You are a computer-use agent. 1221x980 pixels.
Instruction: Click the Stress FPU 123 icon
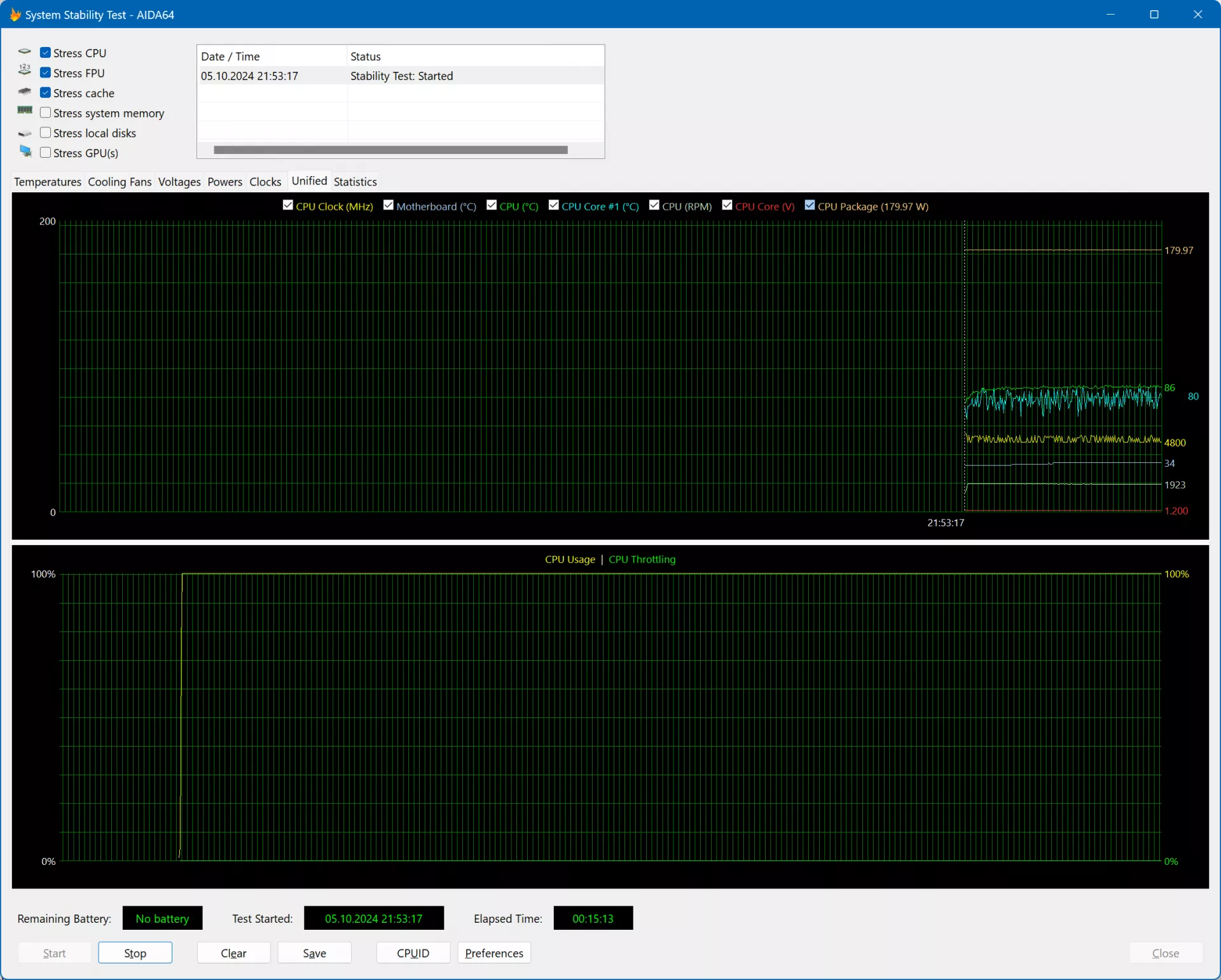(x=25, y=70)
